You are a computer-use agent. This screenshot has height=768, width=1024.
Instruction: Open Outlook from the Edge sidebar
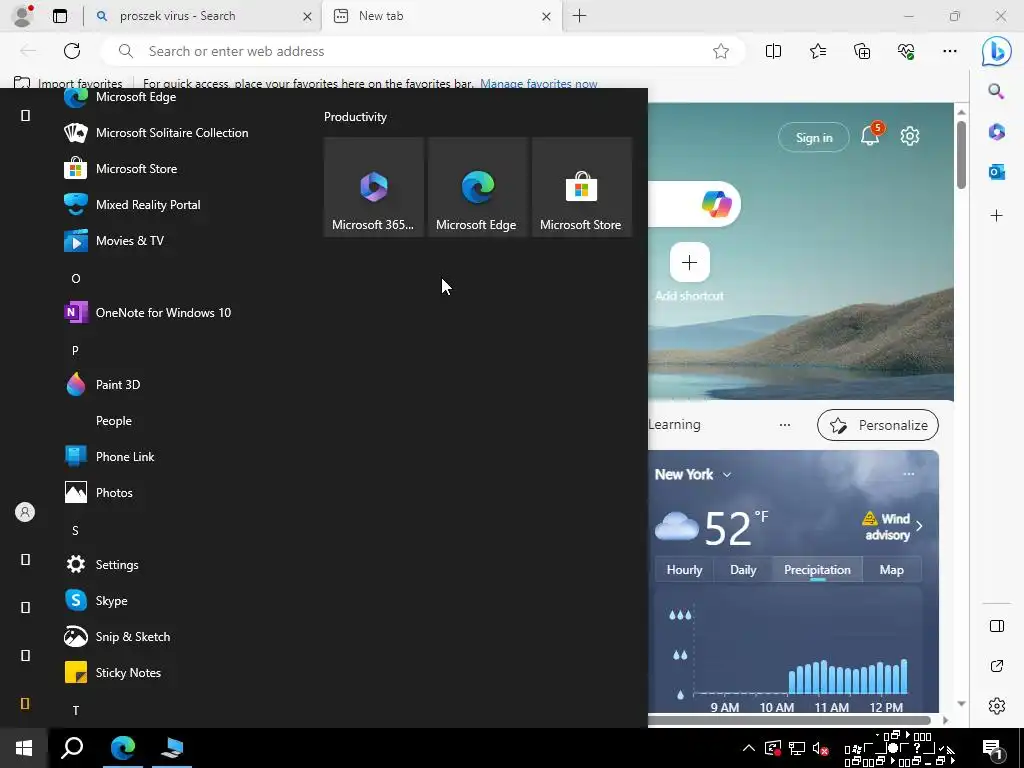pos(996,172)
